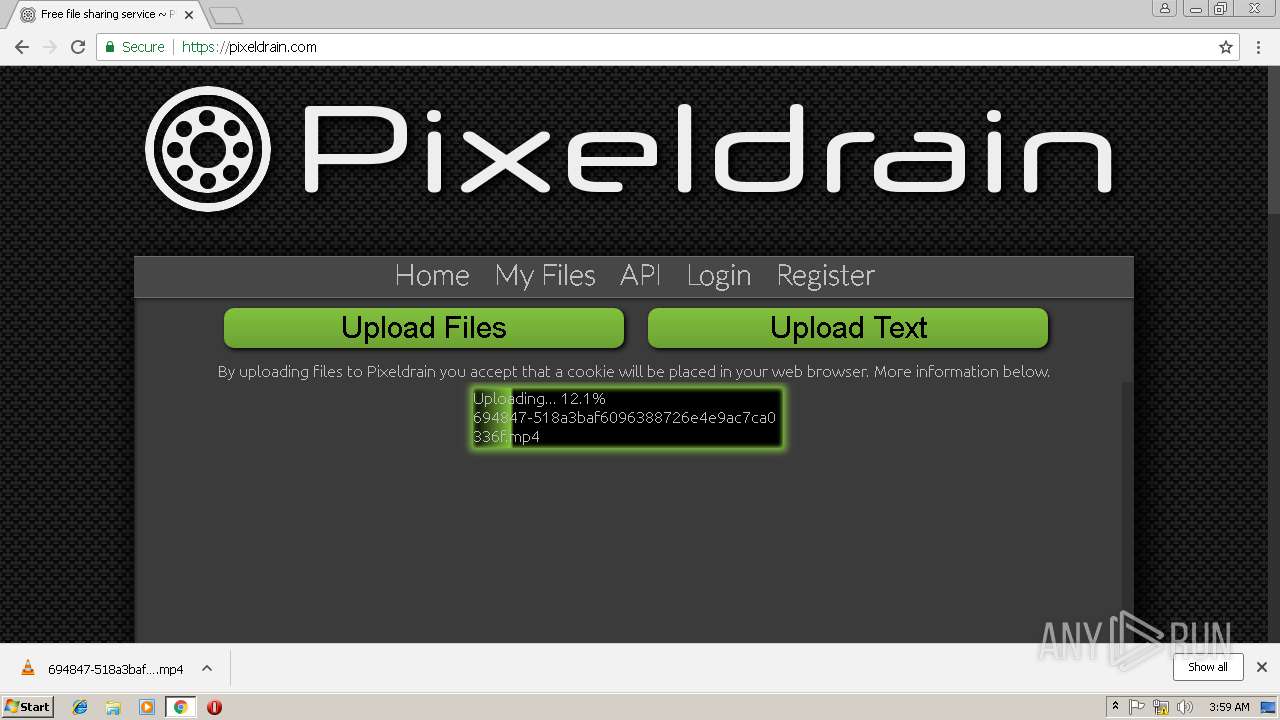
Task: Open Windows Explorer from the taskbar
Action: [x=113, y=707]
